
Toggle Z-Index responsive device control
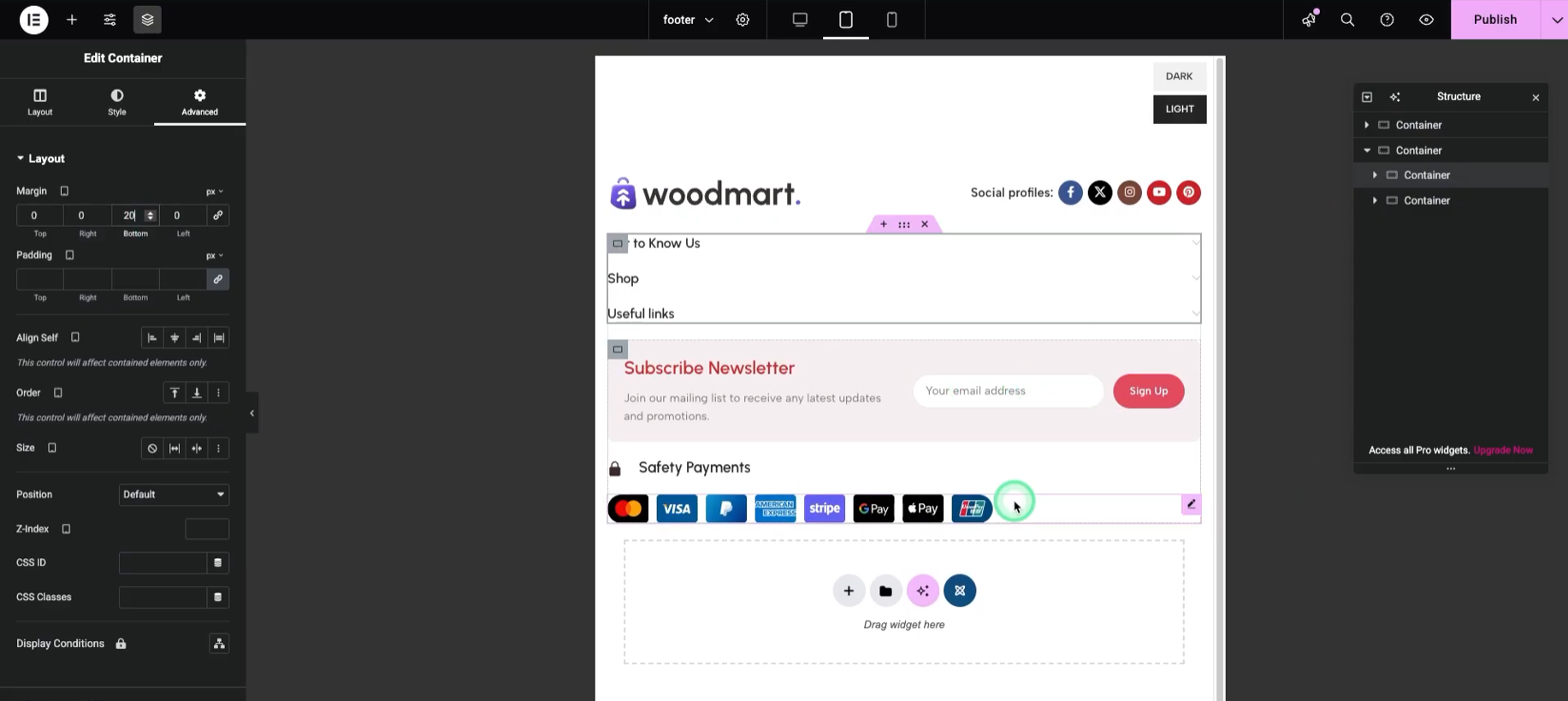coord(66,529)
